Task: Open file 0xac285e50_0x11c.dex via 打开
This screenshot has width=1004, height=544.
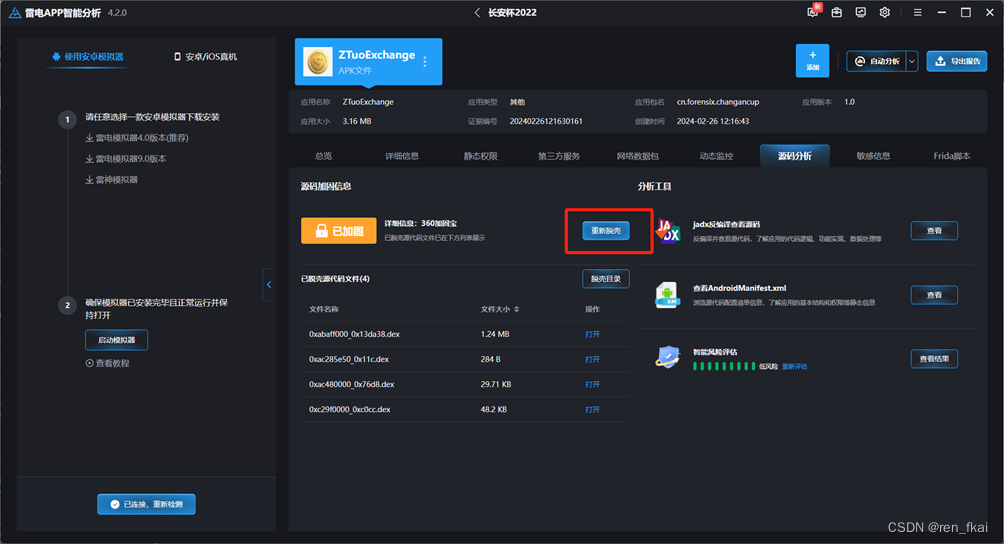Action: click(592, 359)
